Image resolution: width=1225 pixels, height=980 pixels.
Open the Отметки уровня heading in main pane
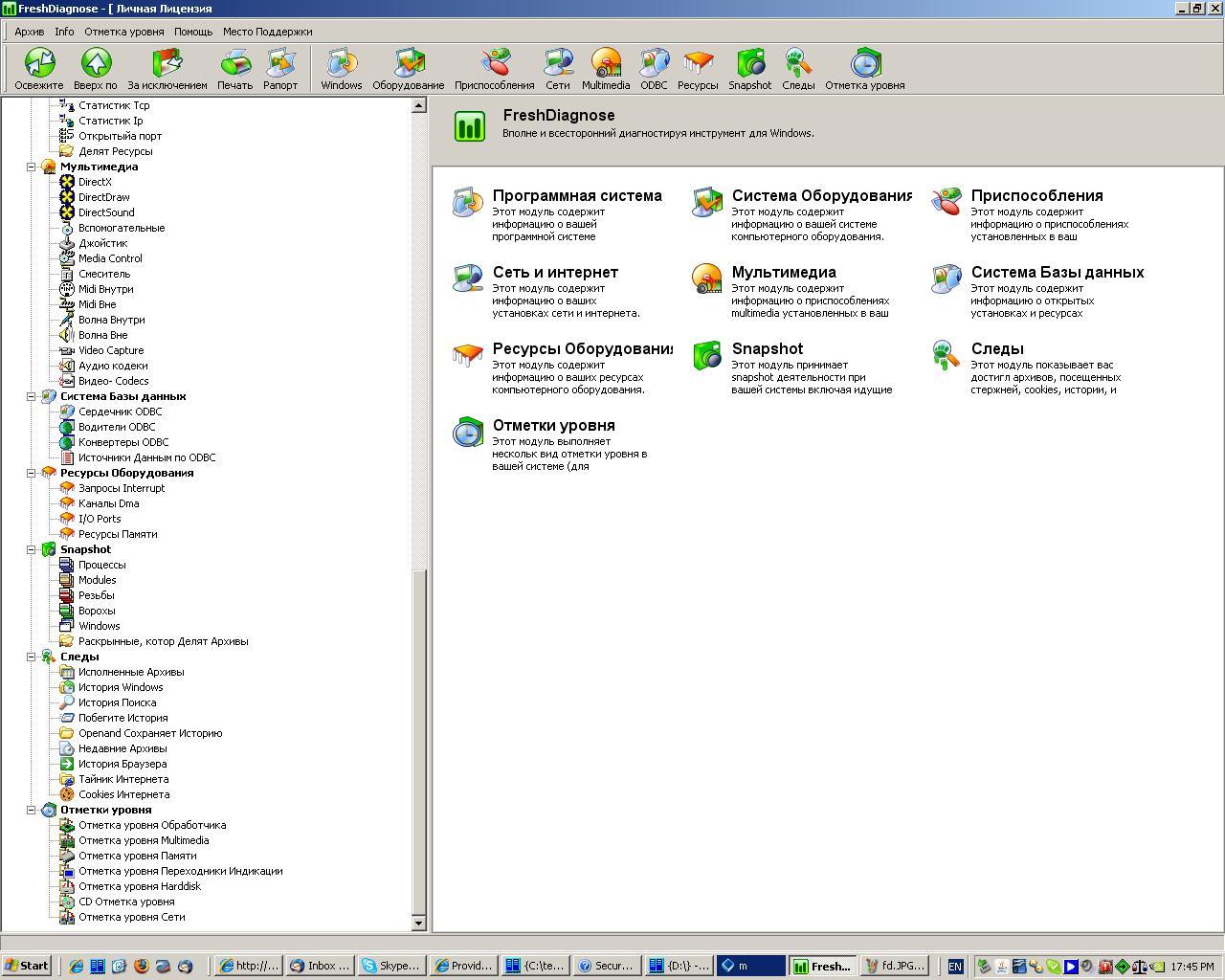[554, 425]
